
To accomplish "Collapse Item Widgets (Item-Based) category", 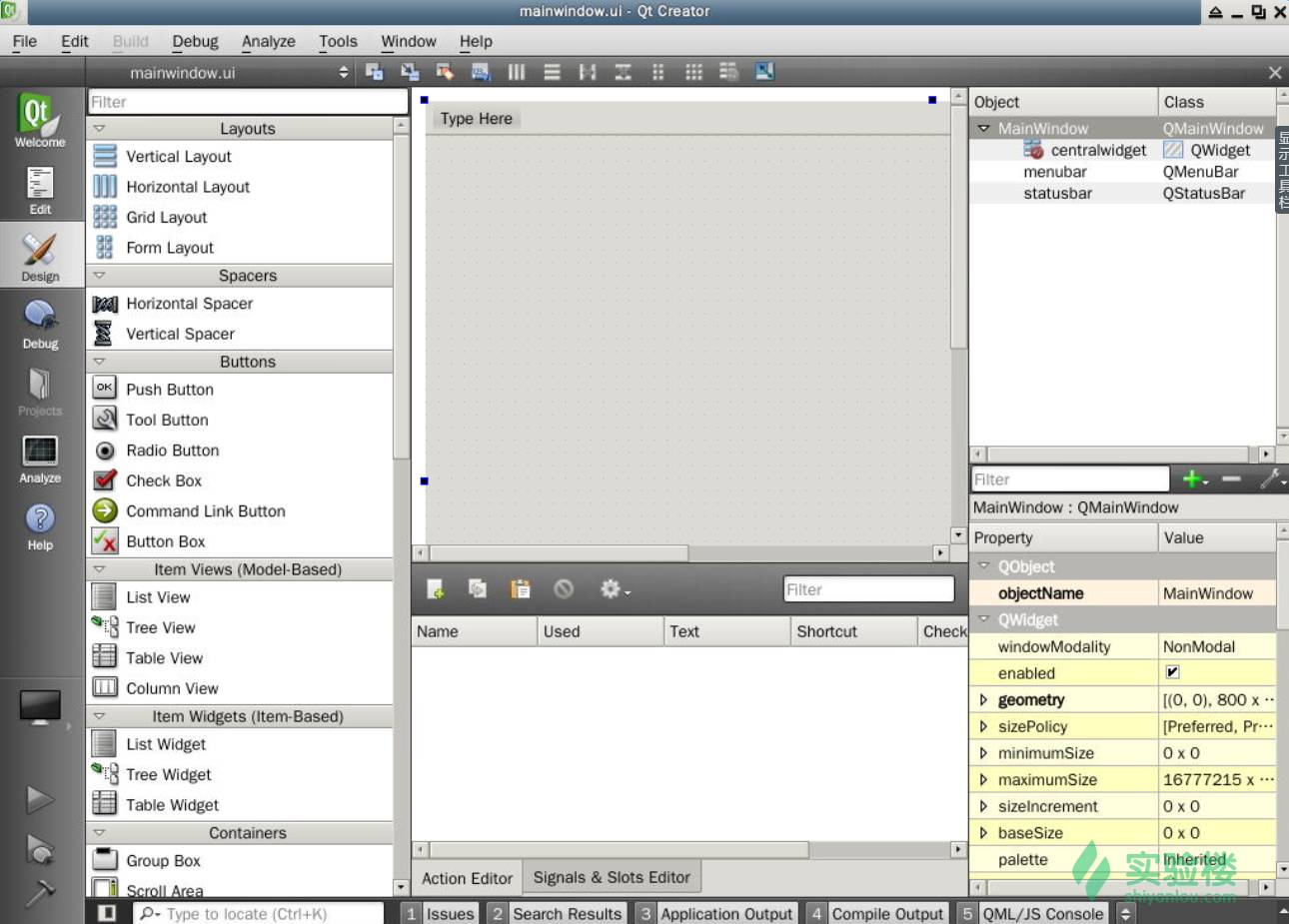I will pyautogui.click(x=99, y=716).
